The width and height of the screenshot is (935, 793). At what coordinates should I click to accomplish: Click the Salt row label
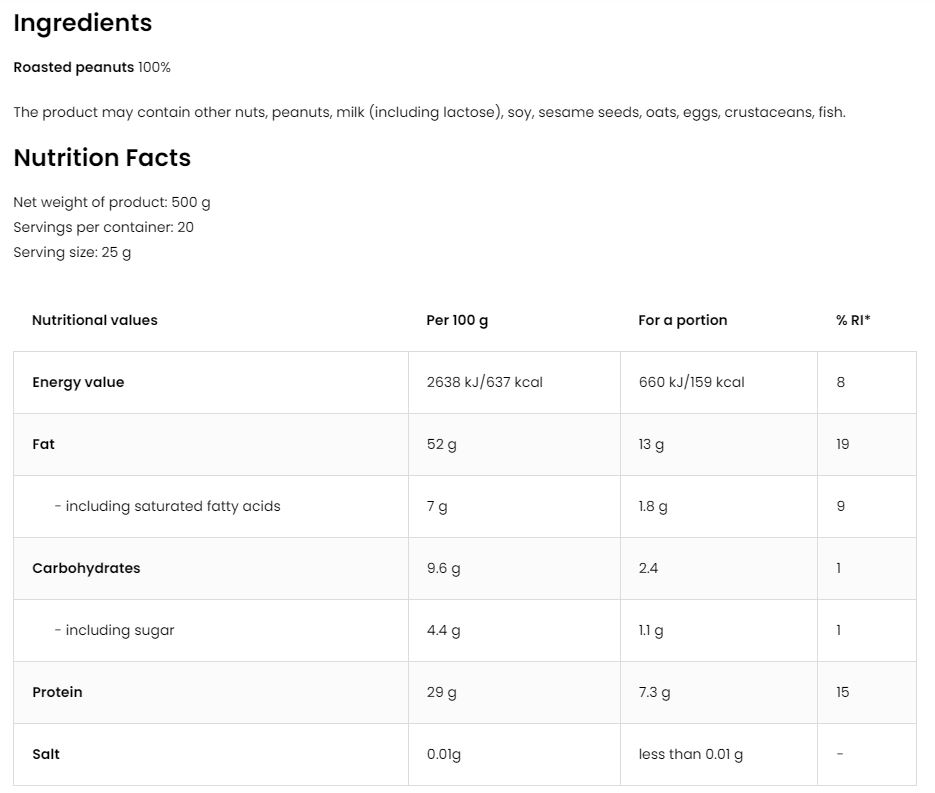click(x=46, y=754)
